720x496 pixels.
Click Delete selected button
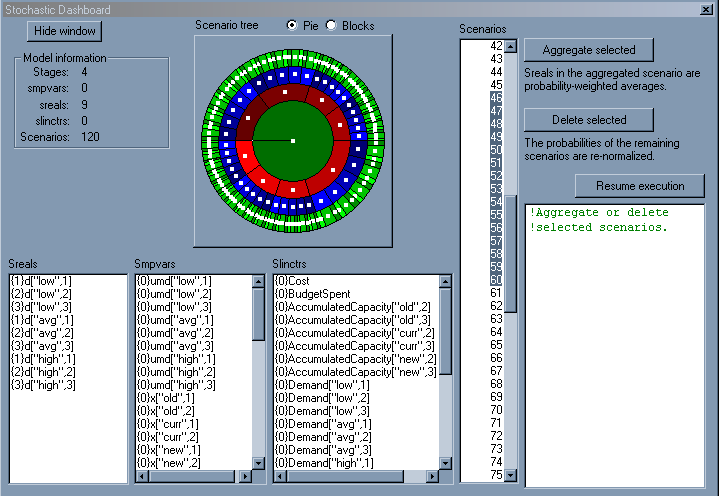589,120
